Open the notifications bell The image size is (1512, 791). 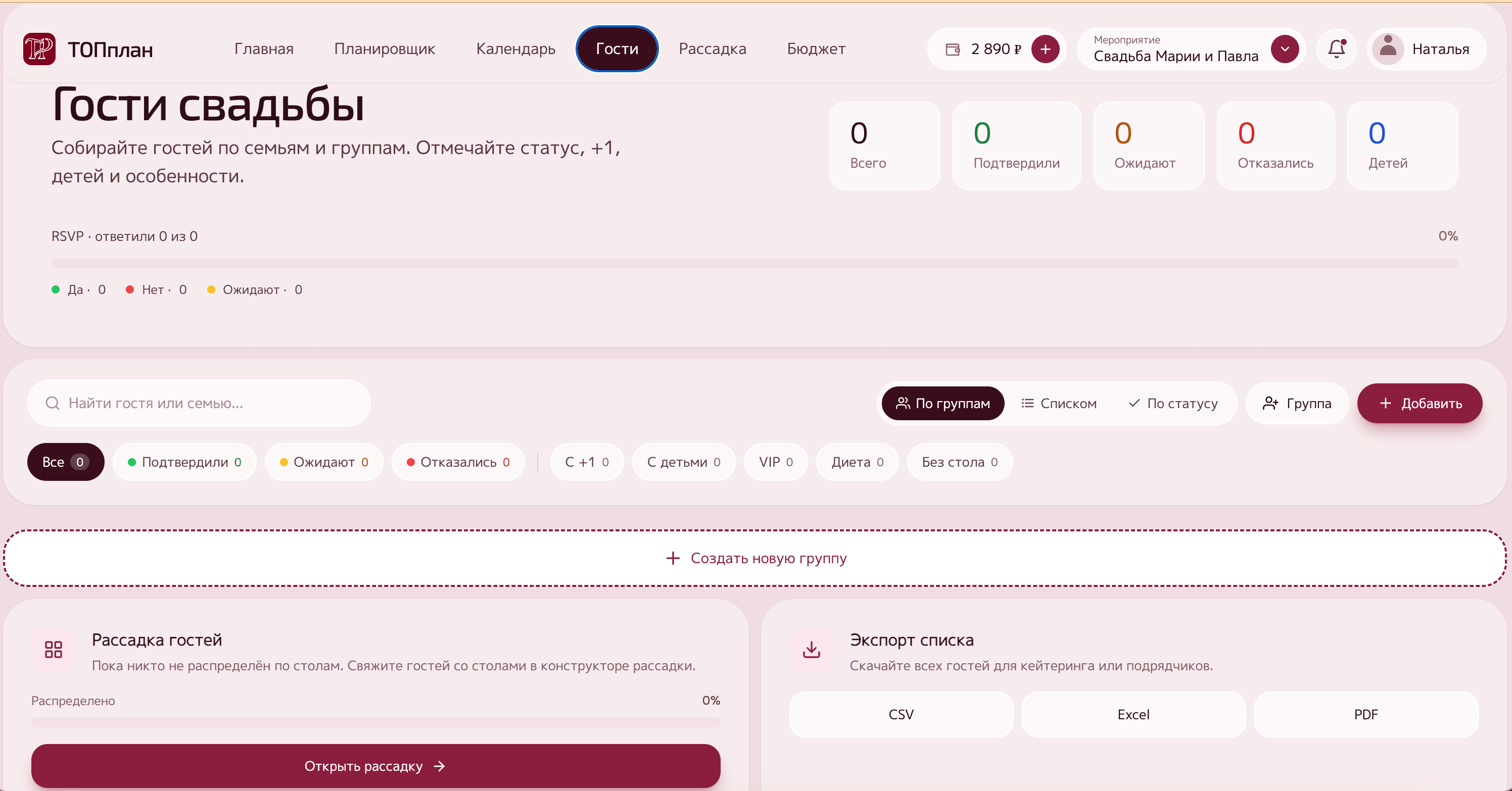1337,48
